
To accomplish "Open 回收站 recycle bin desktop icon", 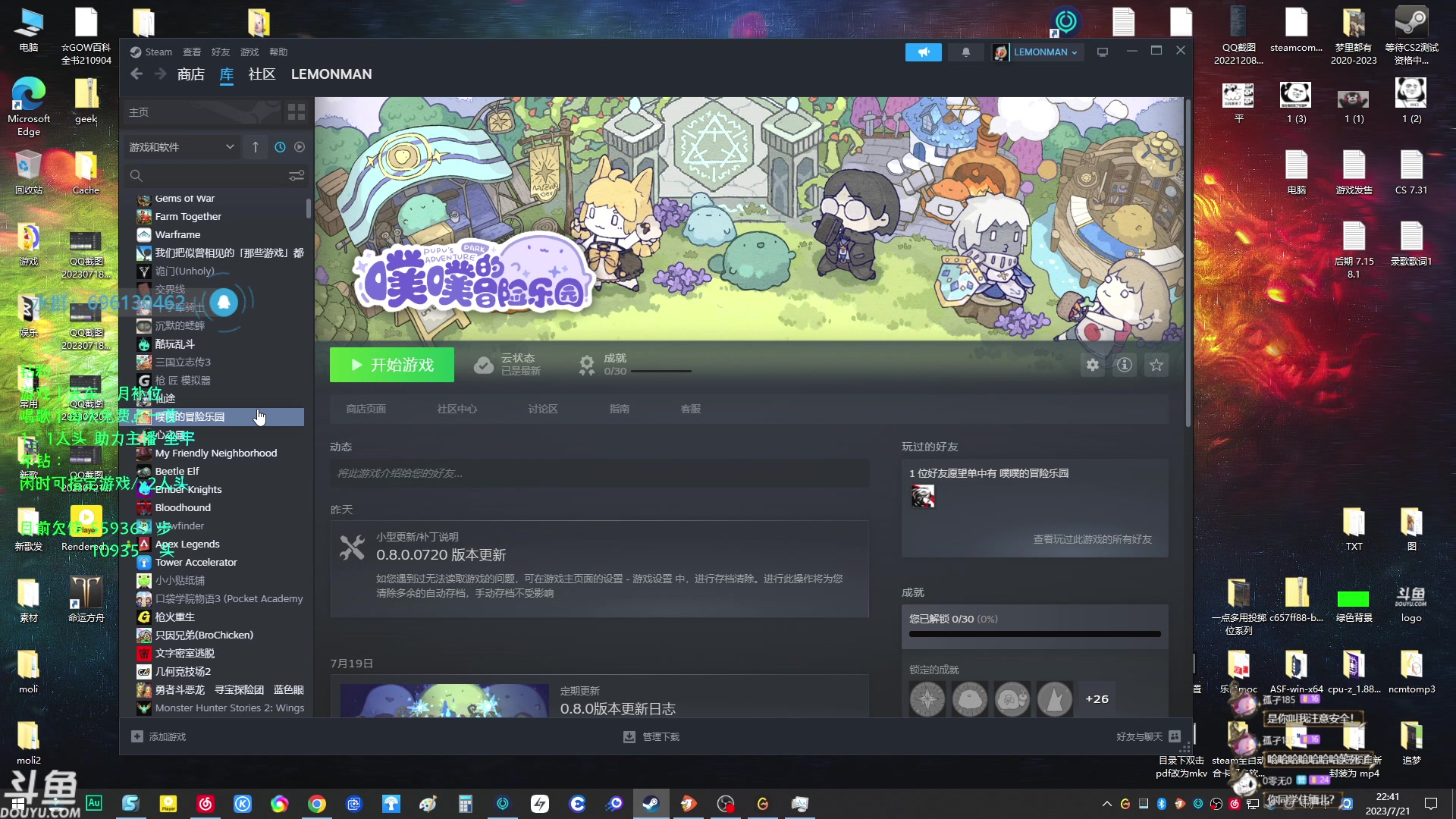I will pos(29,172).
